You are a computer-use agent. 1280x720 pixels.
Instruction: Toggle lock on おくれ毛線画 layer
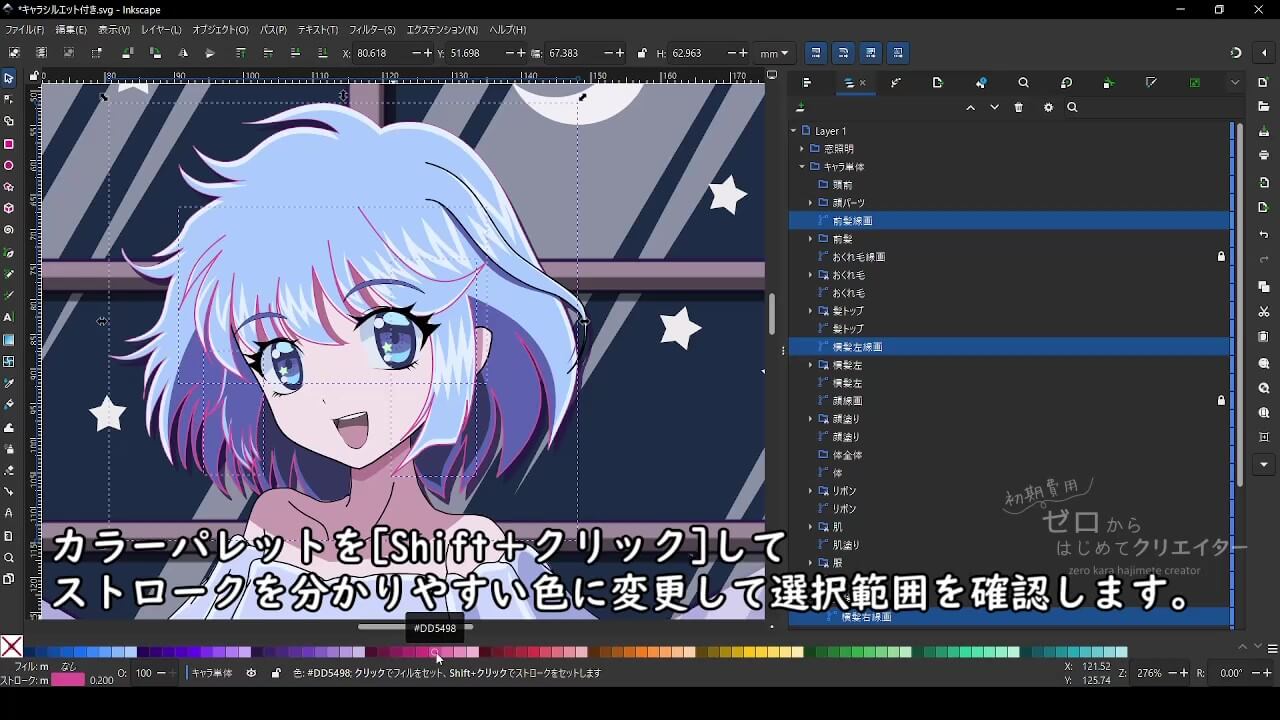[x=1221, y=257]
